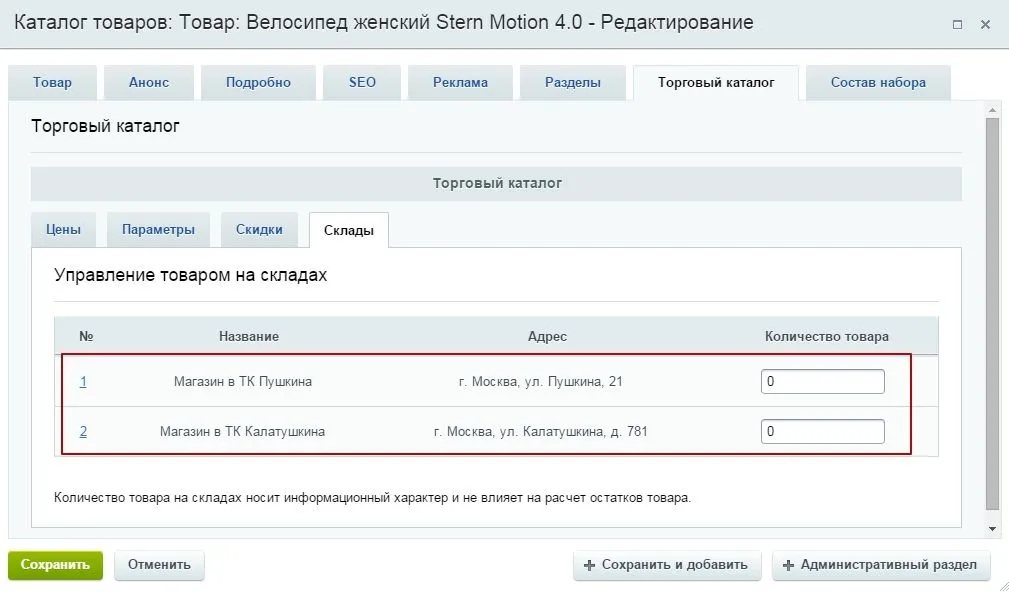
Task: Maximize the product edit dialog window
Action: pos(958,24)
